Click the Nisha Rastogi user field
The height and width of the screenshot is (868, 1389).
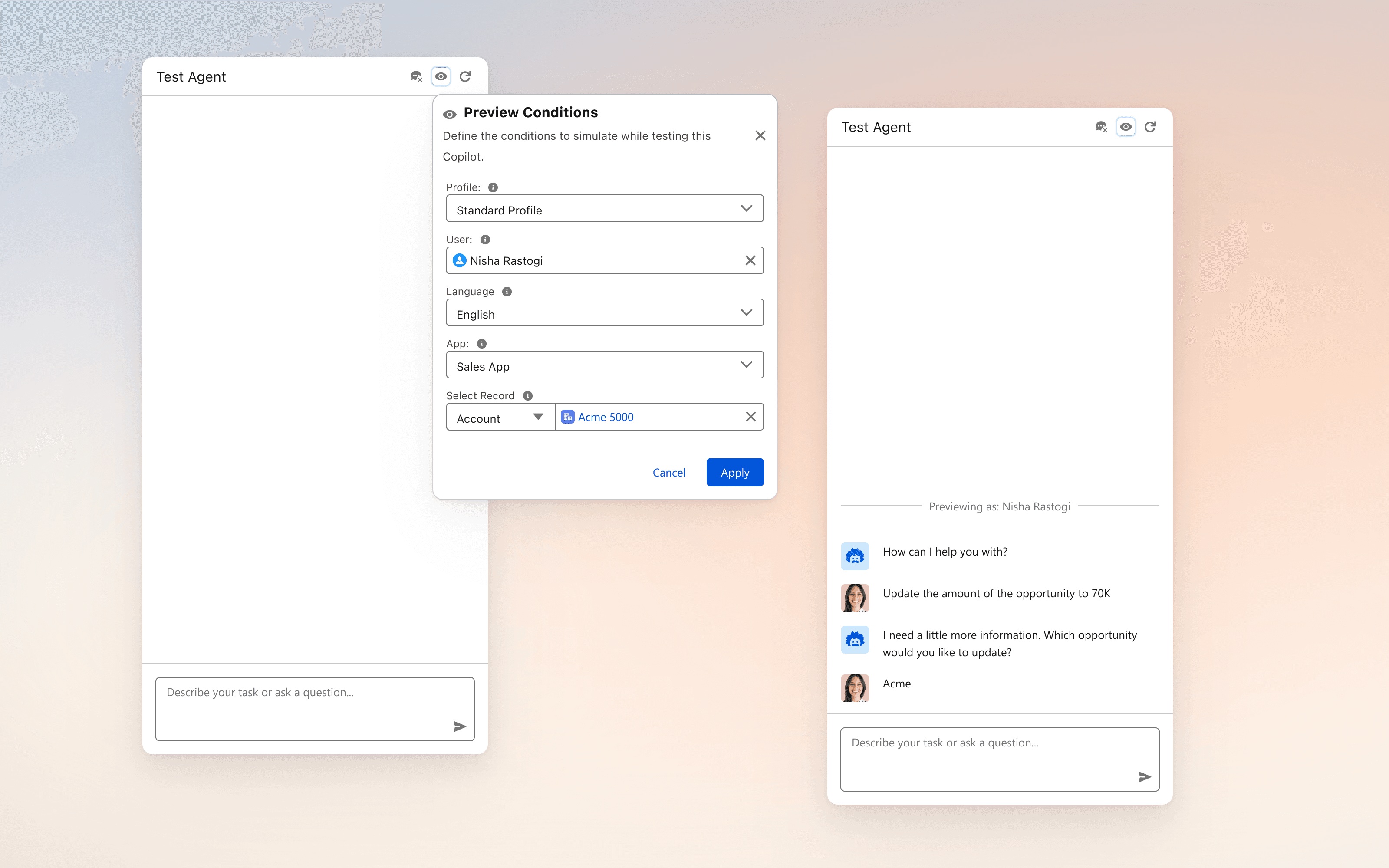(604, 261)
